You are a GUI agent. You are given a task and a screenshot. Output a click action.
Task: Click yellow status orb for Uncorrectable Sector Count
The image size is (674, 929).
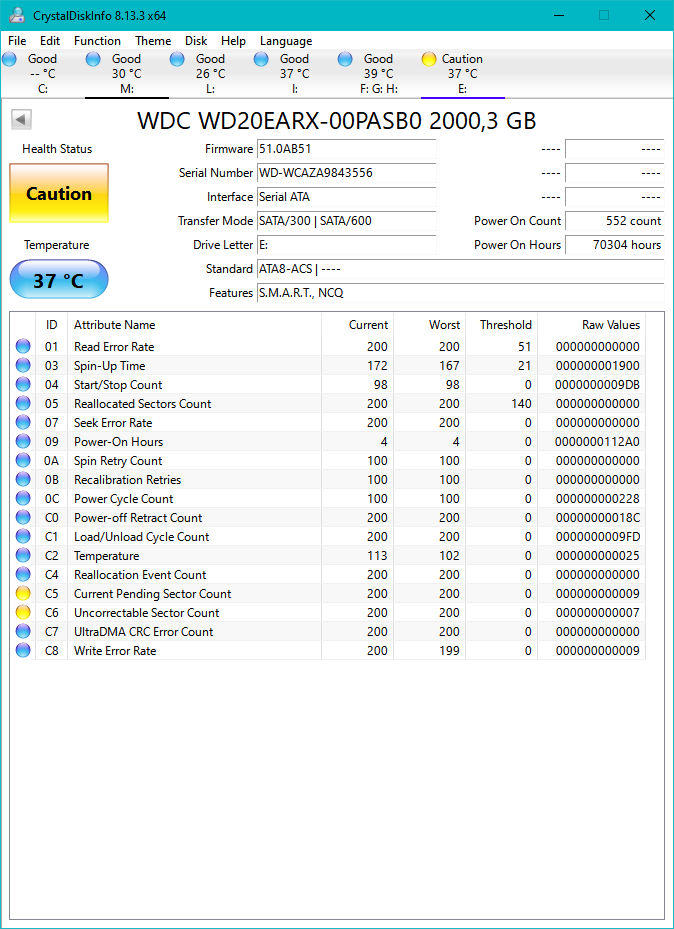23,613
